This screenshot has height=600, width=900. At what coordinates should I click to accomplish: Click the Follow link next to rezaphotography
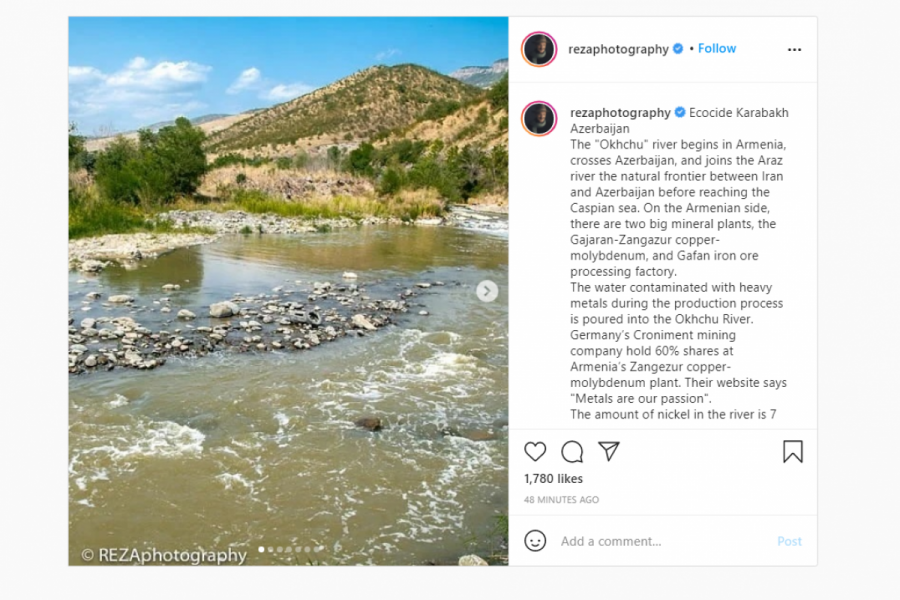click(x=717, y=49)
